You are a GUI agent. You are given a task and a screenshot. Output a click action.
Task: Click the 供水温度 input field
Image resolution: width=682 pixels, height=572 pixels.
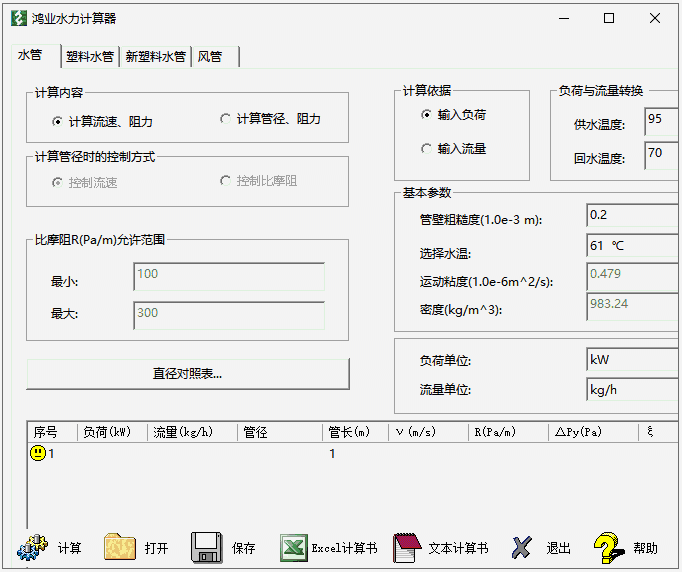pyautogui.click(x=661, y=121)
